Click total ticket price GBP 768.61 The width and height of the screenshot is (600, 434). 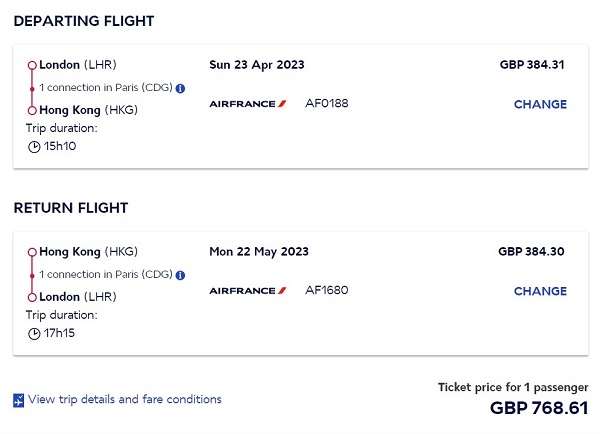click(539, 408)
